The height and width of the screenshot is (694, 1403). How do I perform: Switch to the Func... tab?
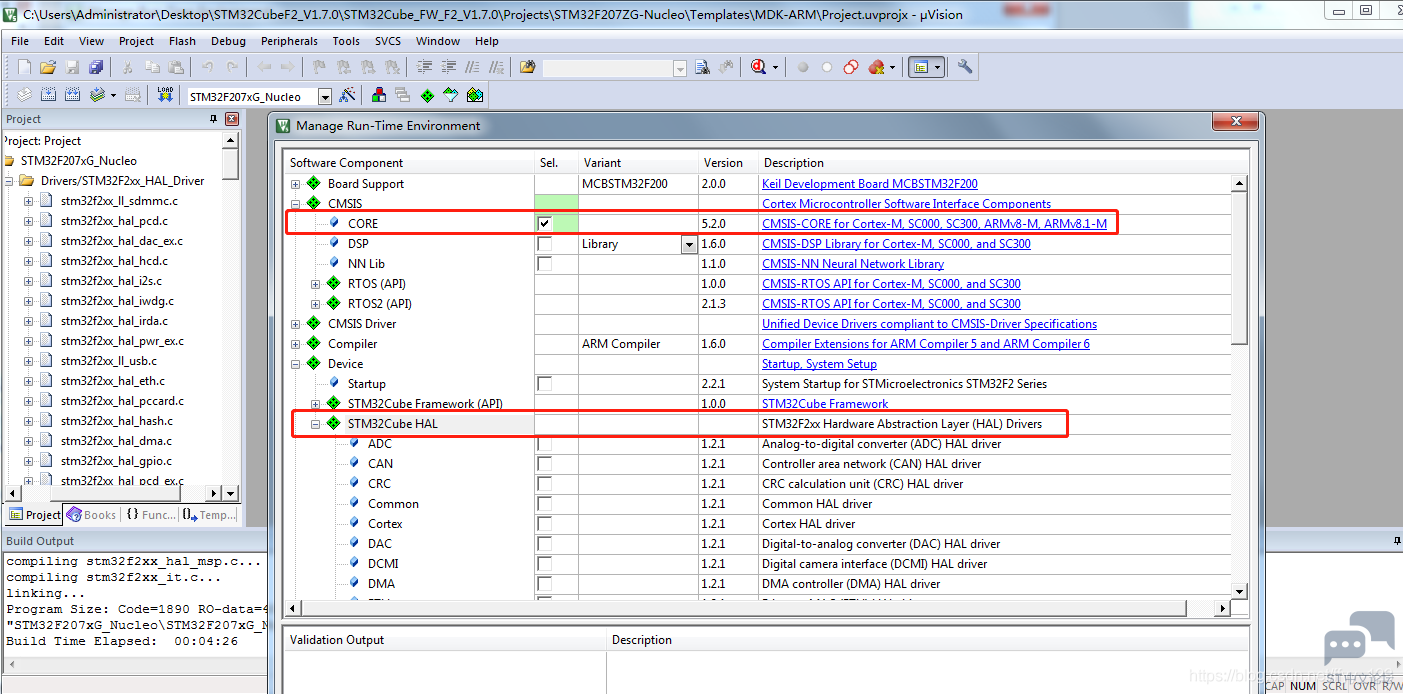pyautogui.click(x=150, y=515)
